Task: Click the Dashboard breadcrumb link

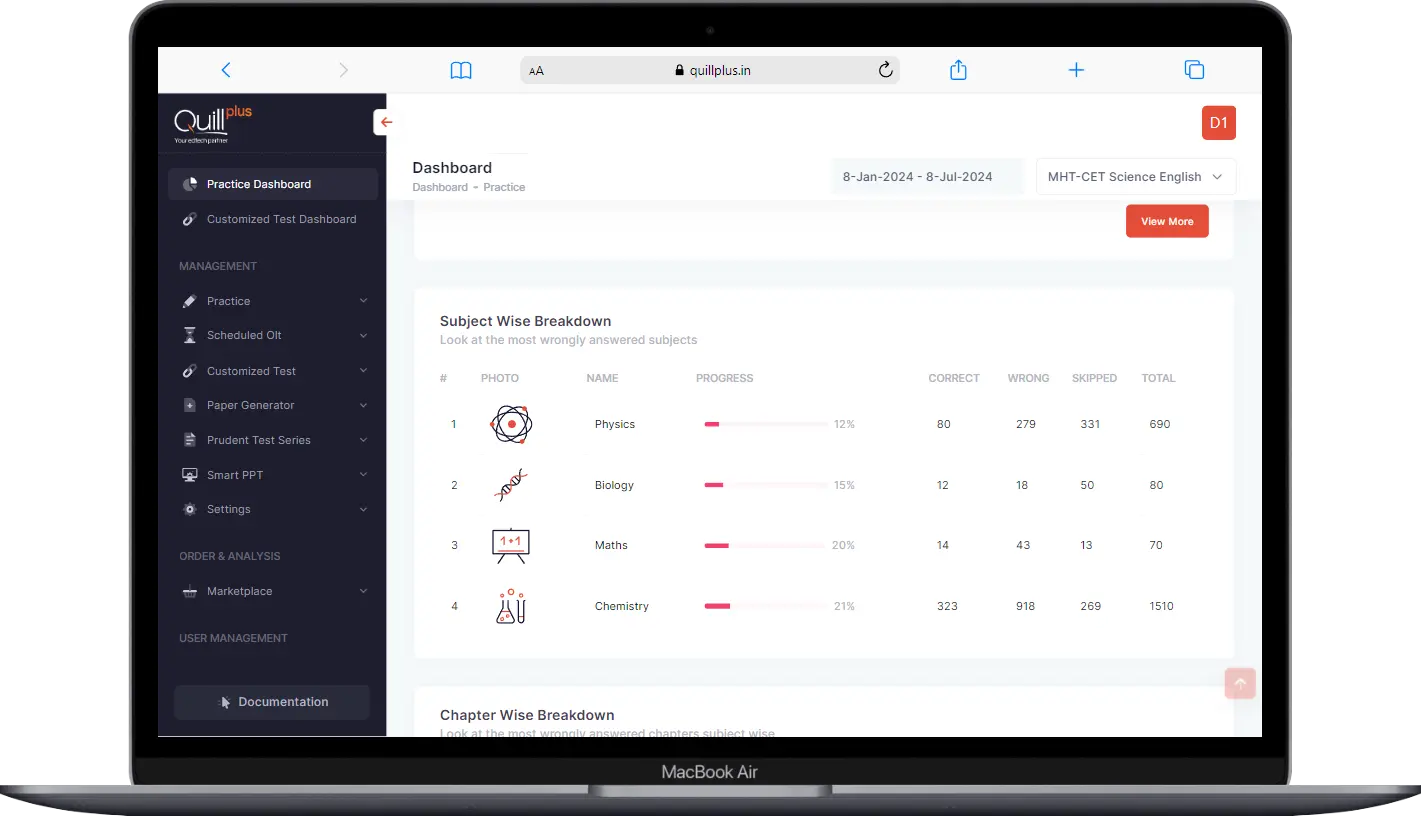Action: (x=440, y=187)
